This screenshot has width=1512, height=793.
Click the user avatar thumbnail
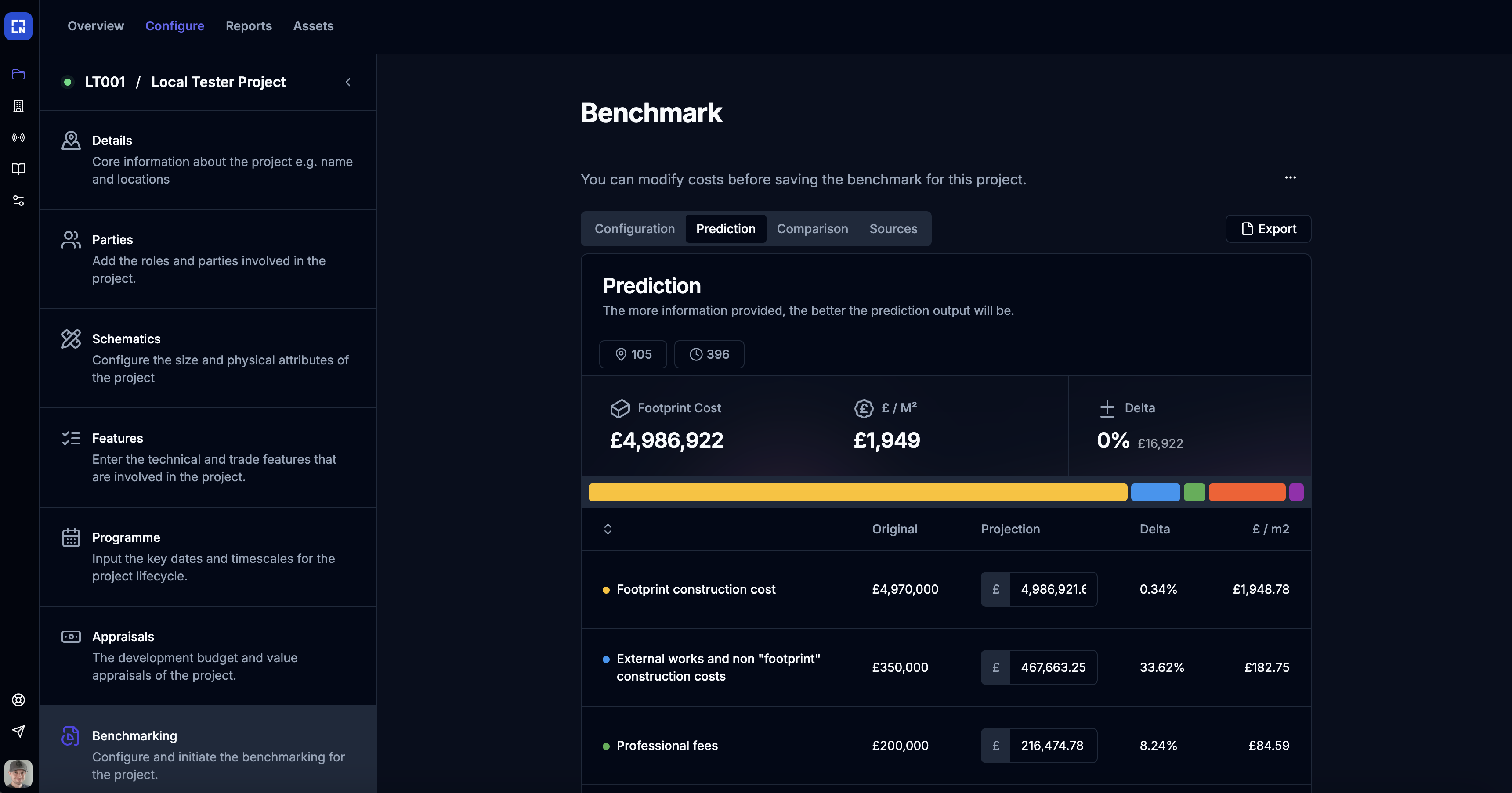coord(18,774)
